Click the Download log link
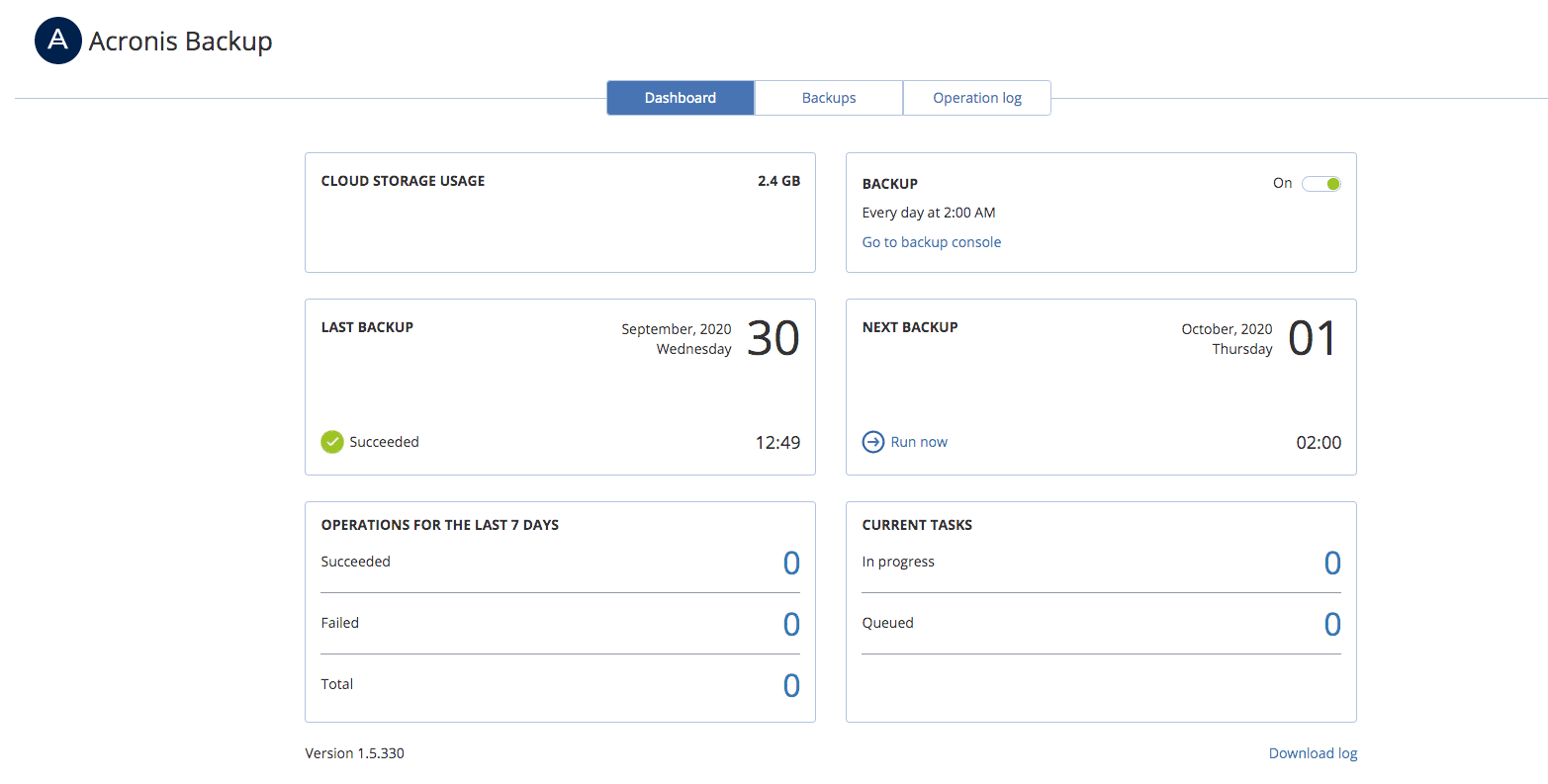This screenshot has width=1548, height=784. coord(1314,753)
